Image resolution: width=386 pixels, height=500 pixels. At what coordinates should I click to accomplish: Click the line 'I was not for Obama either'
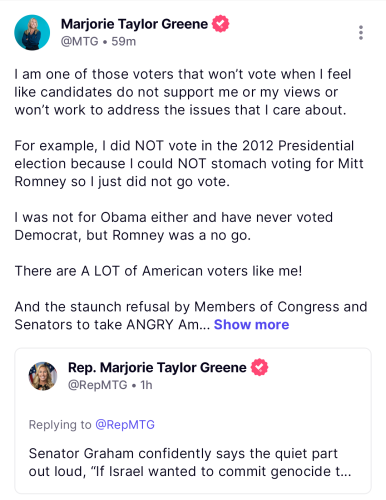[x=173, y=226]
